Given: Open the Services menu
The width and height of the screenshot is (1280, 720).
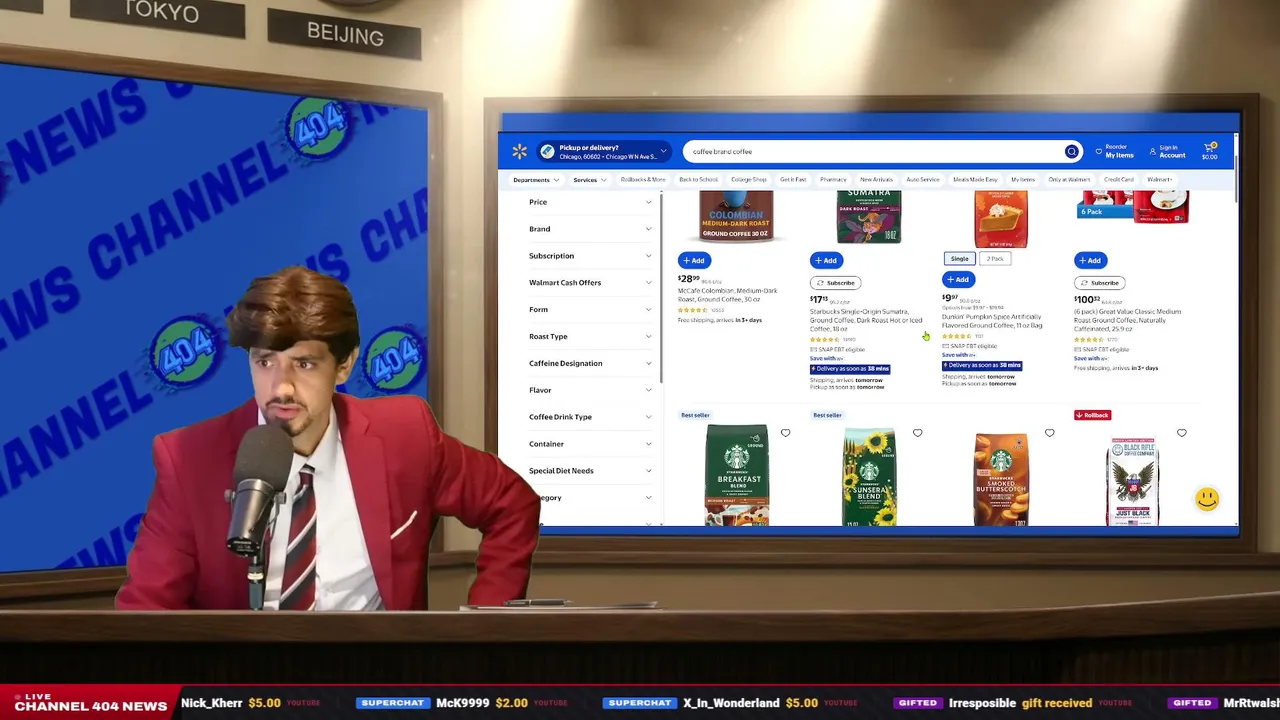Looking at the screenshot, I should click(x=589, y=180).
